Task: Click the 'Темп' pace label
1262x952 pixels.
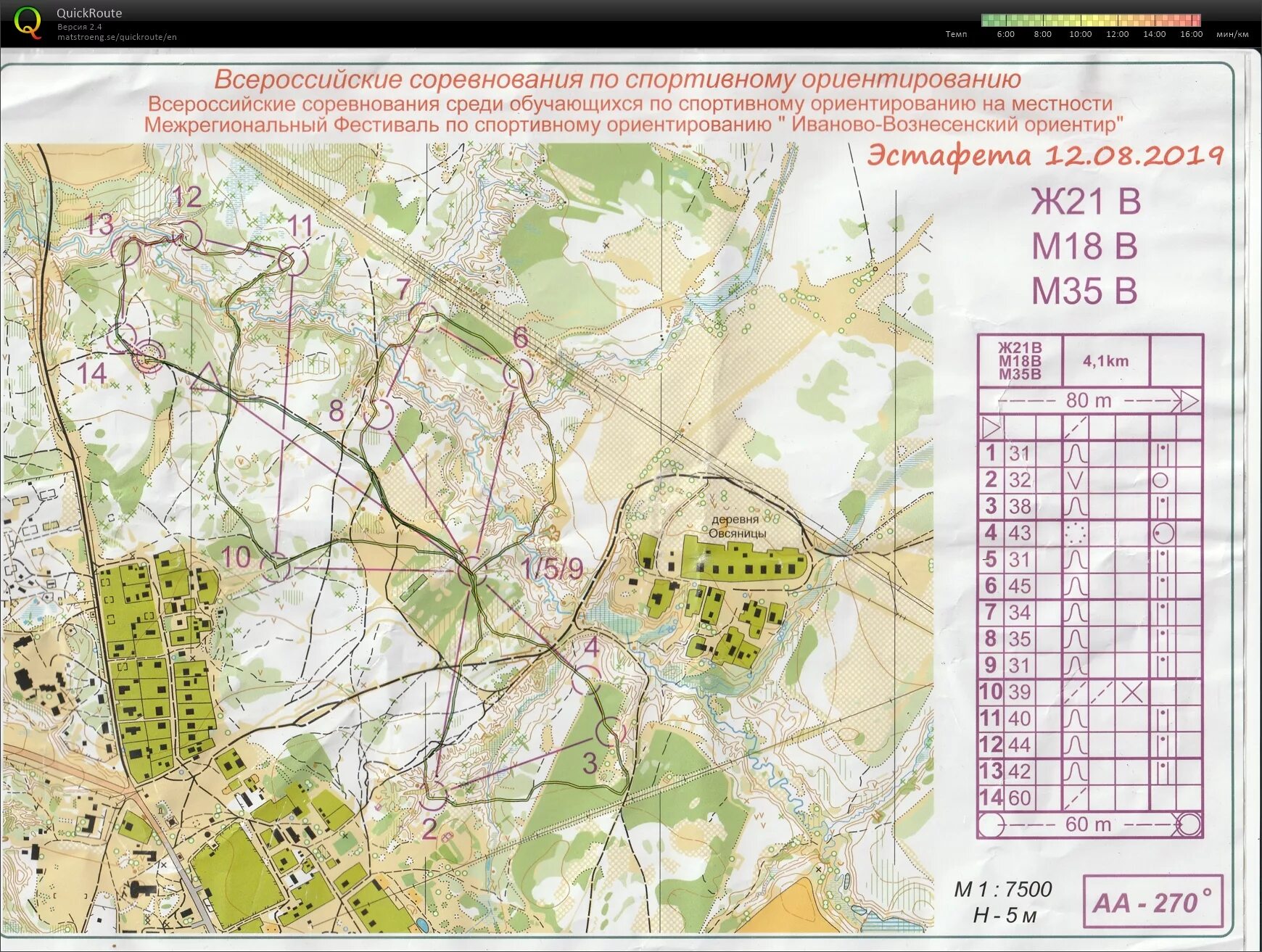Action: (x=957, y=34)
